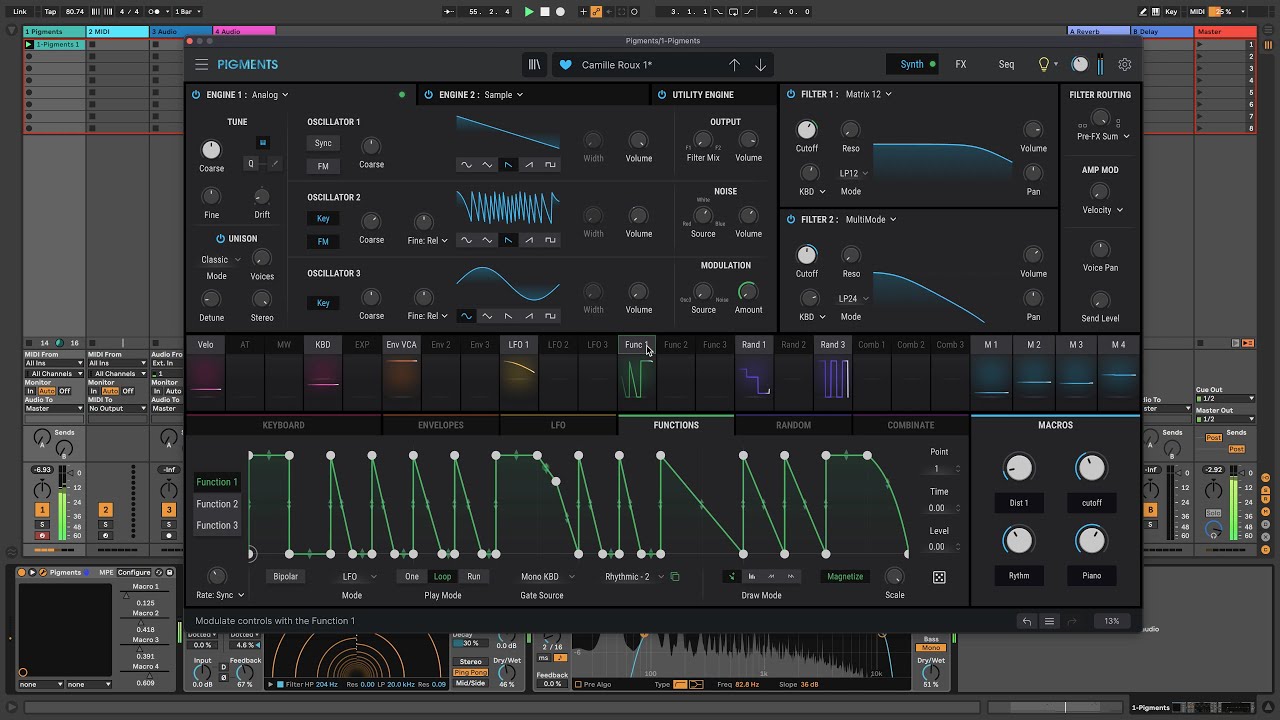This screenshot has width=1280, height=720.
Task: Choose square waveform for Oscillator 1
Action: (x=550, y=165)
